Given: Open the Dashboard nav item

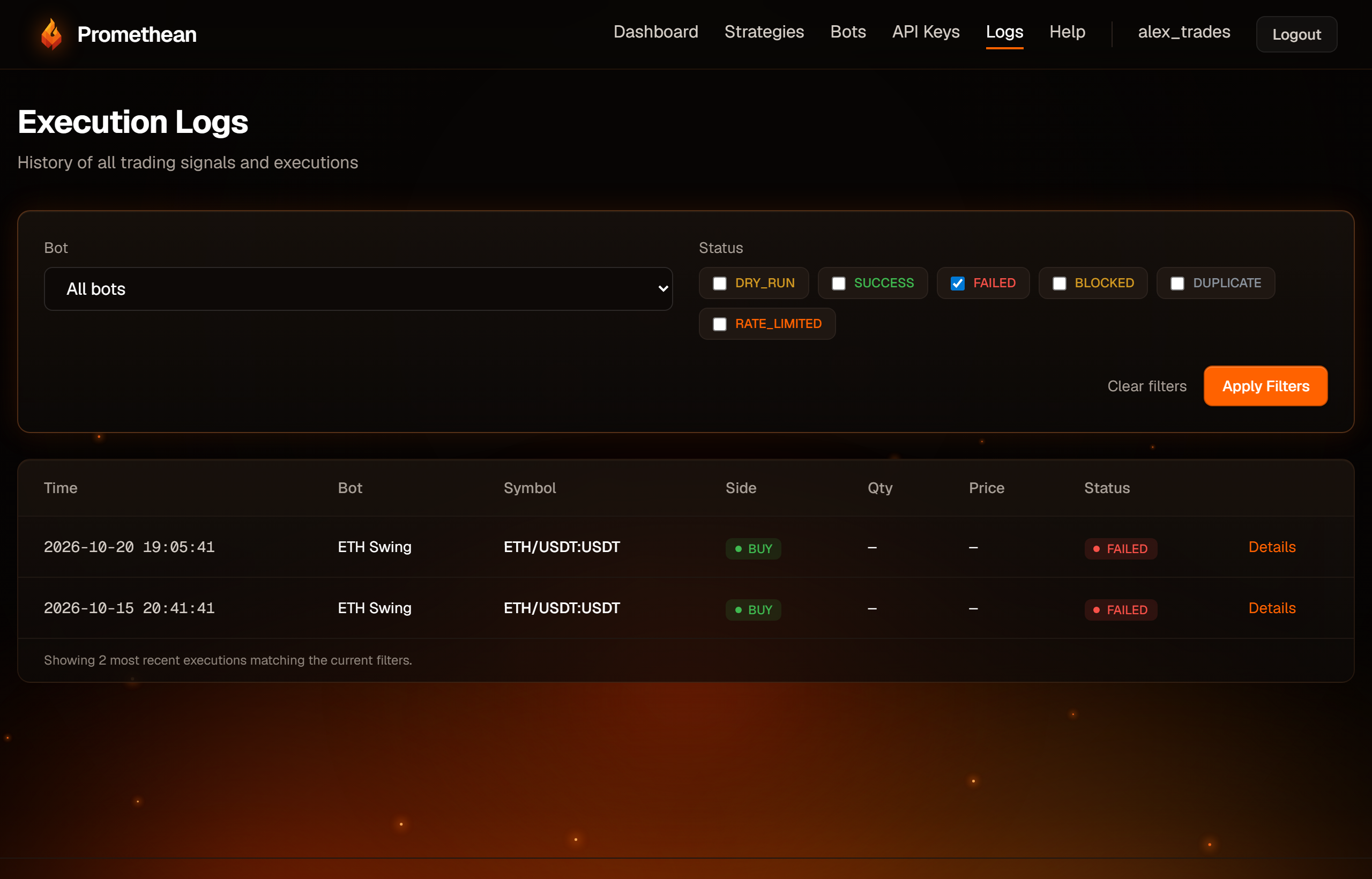Looking at the screenshot, I should [x=656, y=32].
